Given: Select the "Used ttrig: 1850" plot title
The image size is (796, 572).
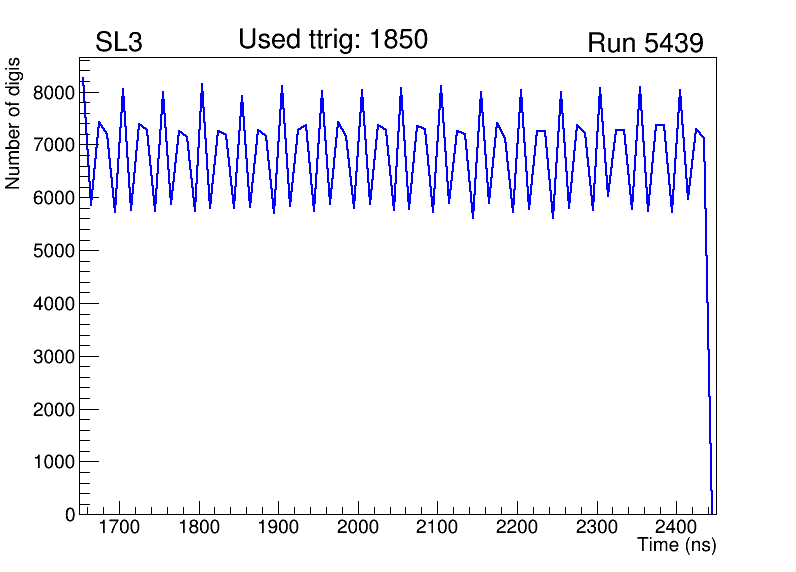Looking at the screenshot, I should click(x=333, y=40).
